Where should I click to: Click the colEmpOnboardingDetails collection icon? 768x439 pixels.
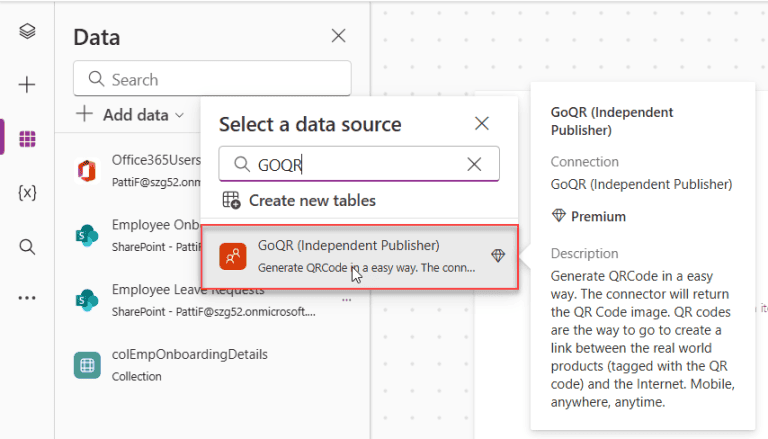87,366
